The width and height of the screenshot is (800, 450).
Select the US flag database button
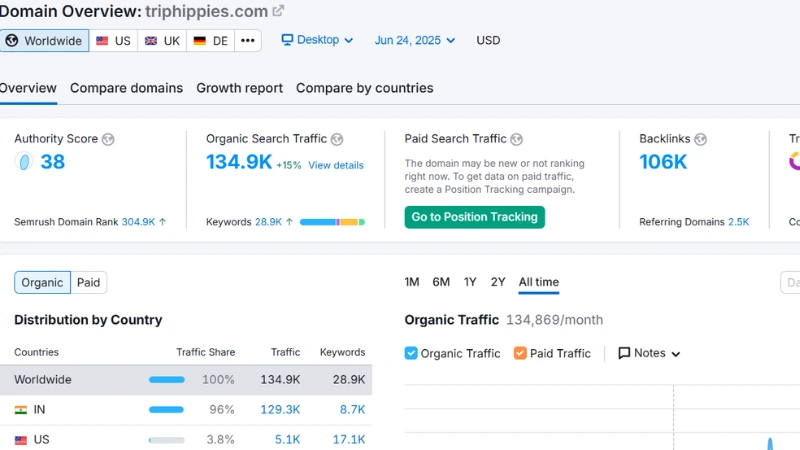[x=113, y=41]
